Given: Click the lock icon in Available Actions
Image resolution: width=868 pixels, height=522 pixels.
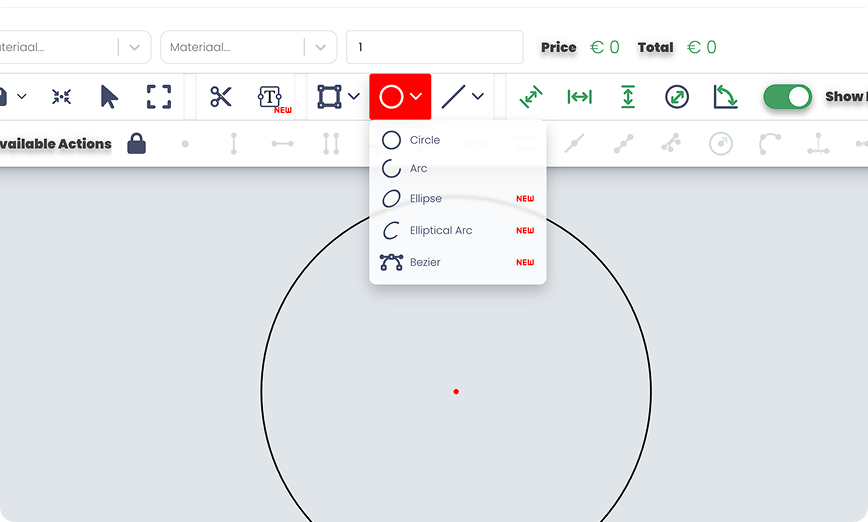Looking at the screenshot, I should click(137, 144).
